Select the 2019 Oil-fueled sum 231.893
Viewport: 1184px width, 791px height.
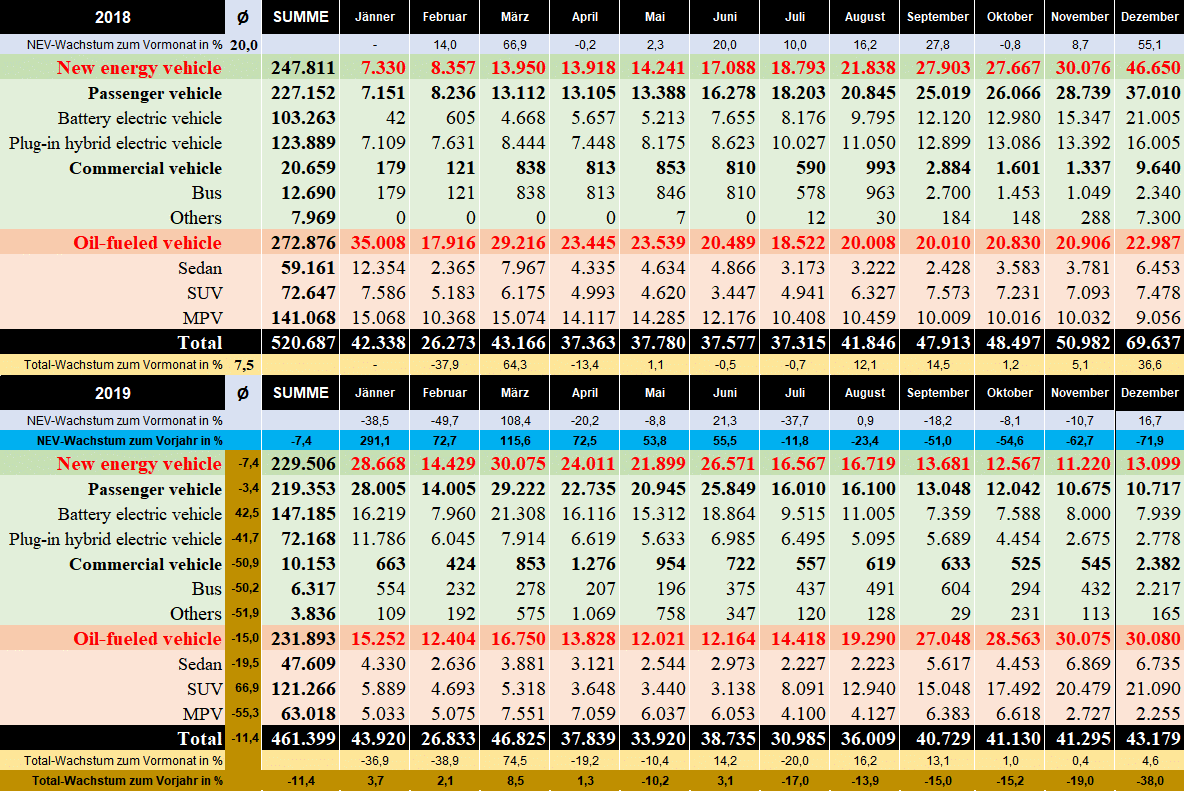point(303,639)
